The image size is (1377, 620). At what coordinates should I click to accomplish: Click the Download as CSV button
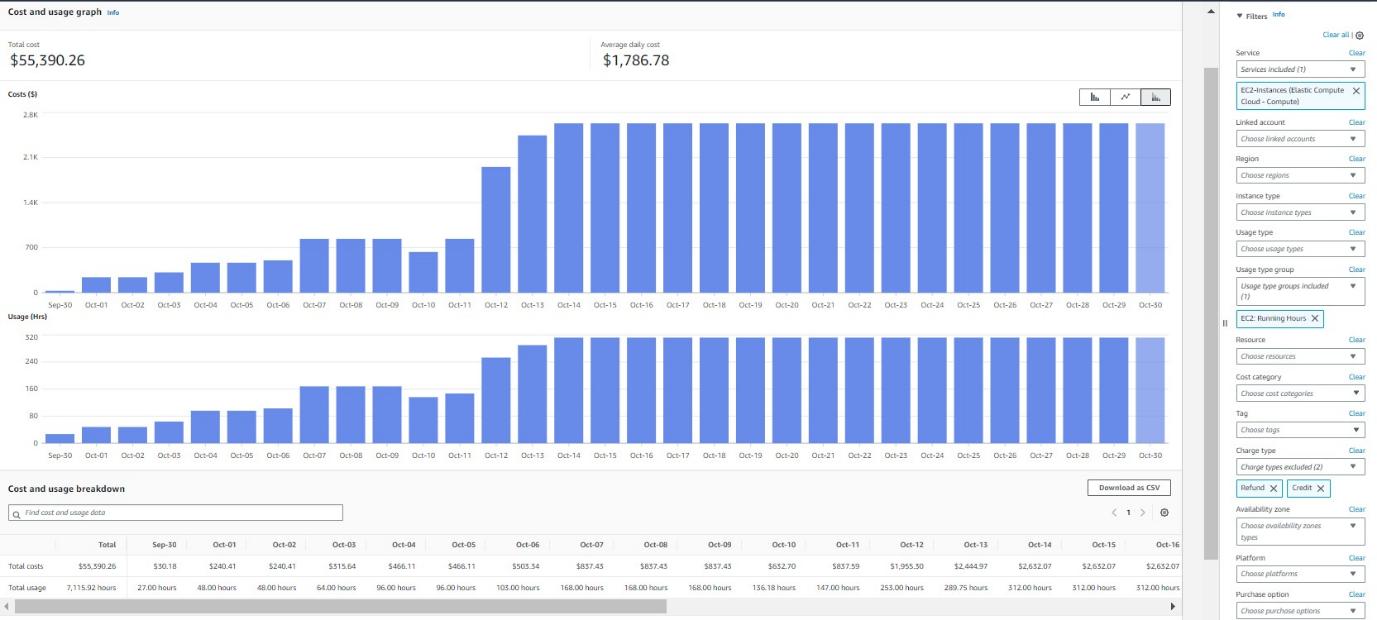(x=1128, y=488)
